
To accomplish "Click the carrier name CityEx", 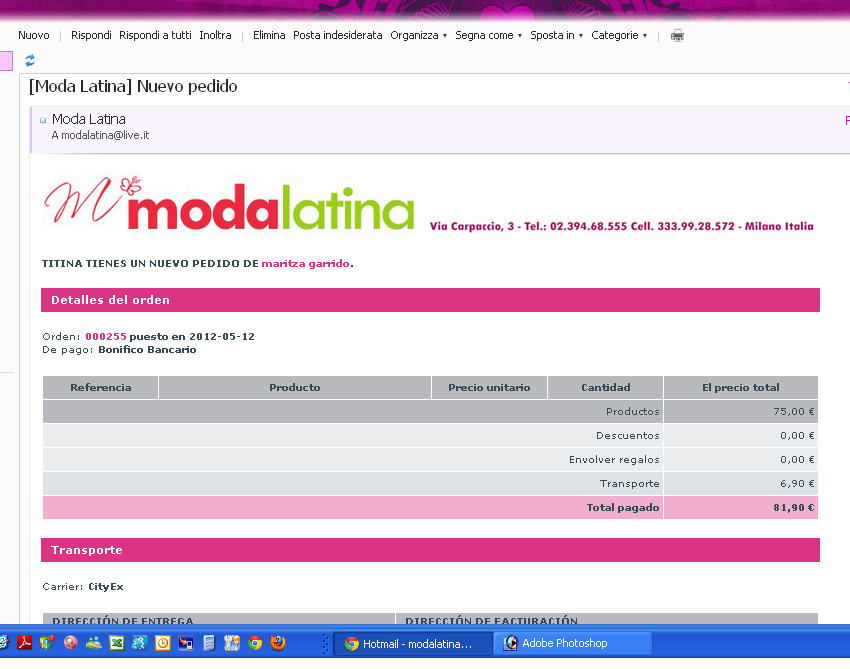I will (106, 587).
